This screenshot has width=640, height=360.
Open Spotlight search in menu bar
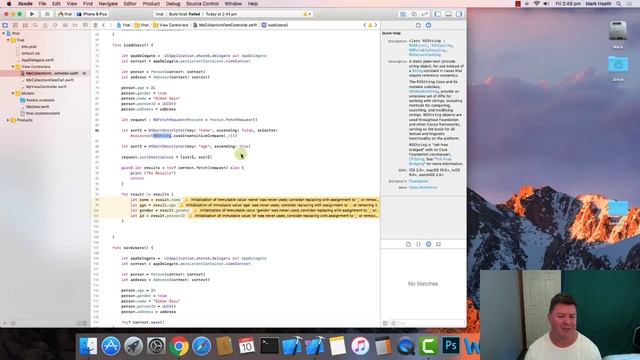pyautogui.click(x=619, y=4)
